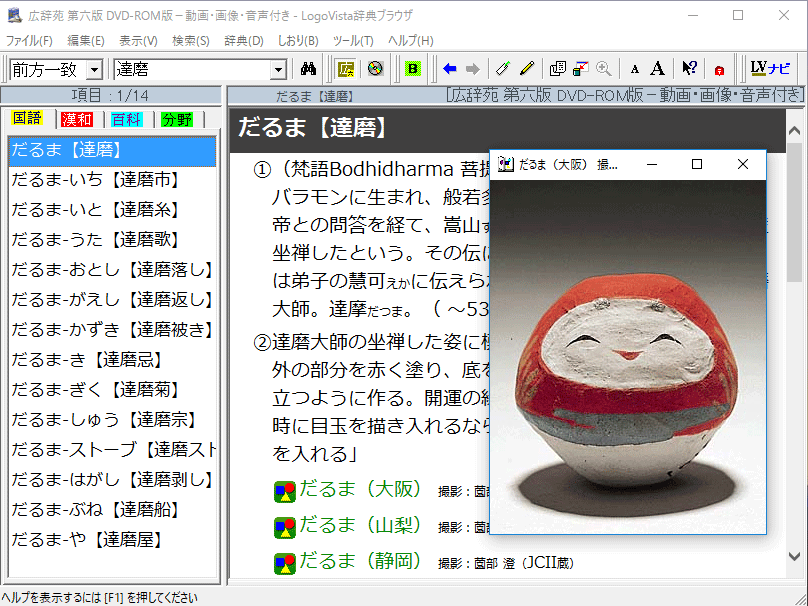The image size is (808, 606).
Task: Select the だるま-しゅう【達磨宗】 entry
Action: point(112,419)
